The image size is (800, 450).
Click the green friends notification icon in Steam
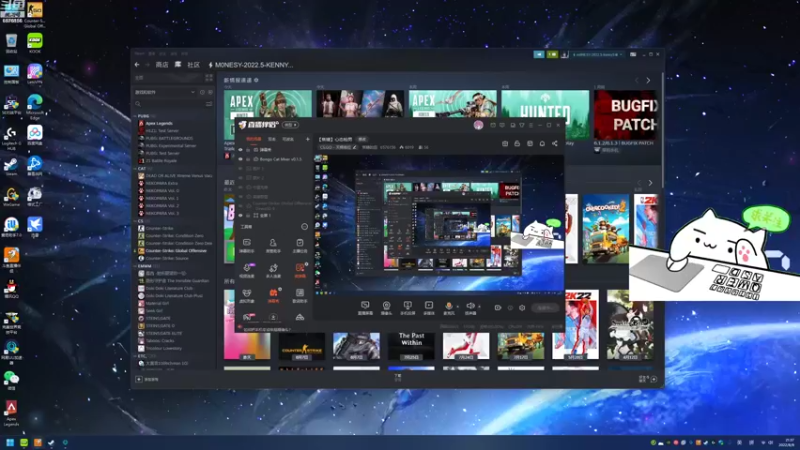point(552,54)
